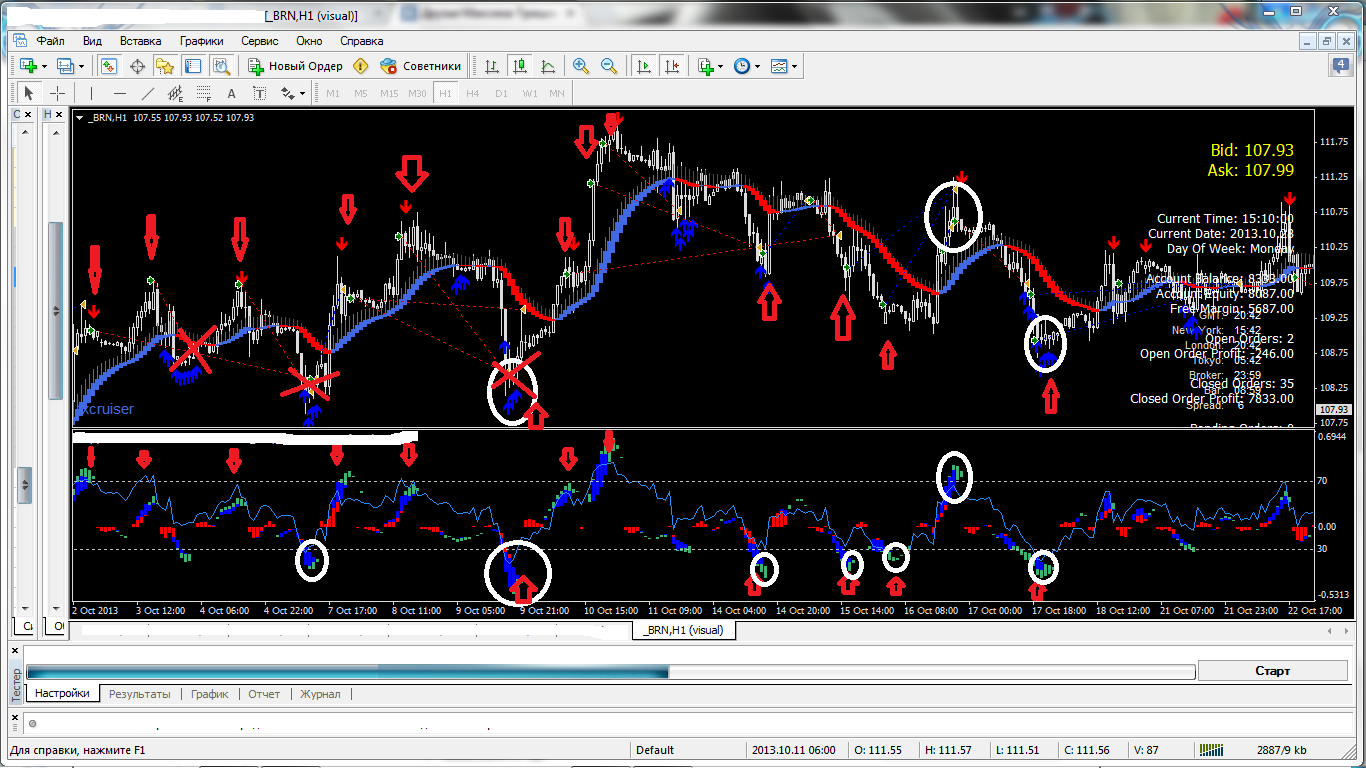Open the Periods clock icon
Viewport: 1366px width, 768px height.
pyautogui.click(x=742, y=66)
